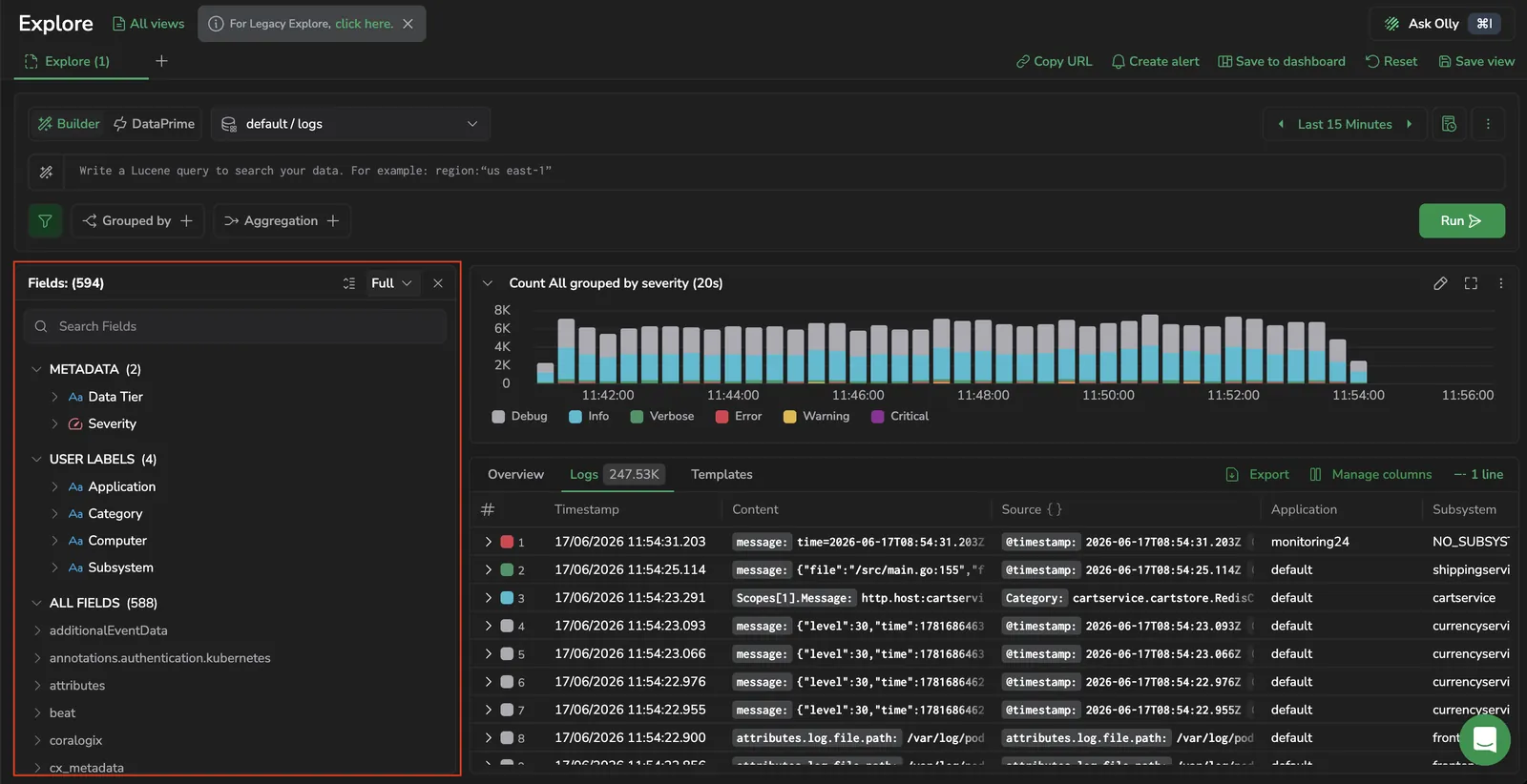Image resolution: width=1527 pixels, height=784 pixels.
Task: Run the query
Action: tap(1461, 220)
